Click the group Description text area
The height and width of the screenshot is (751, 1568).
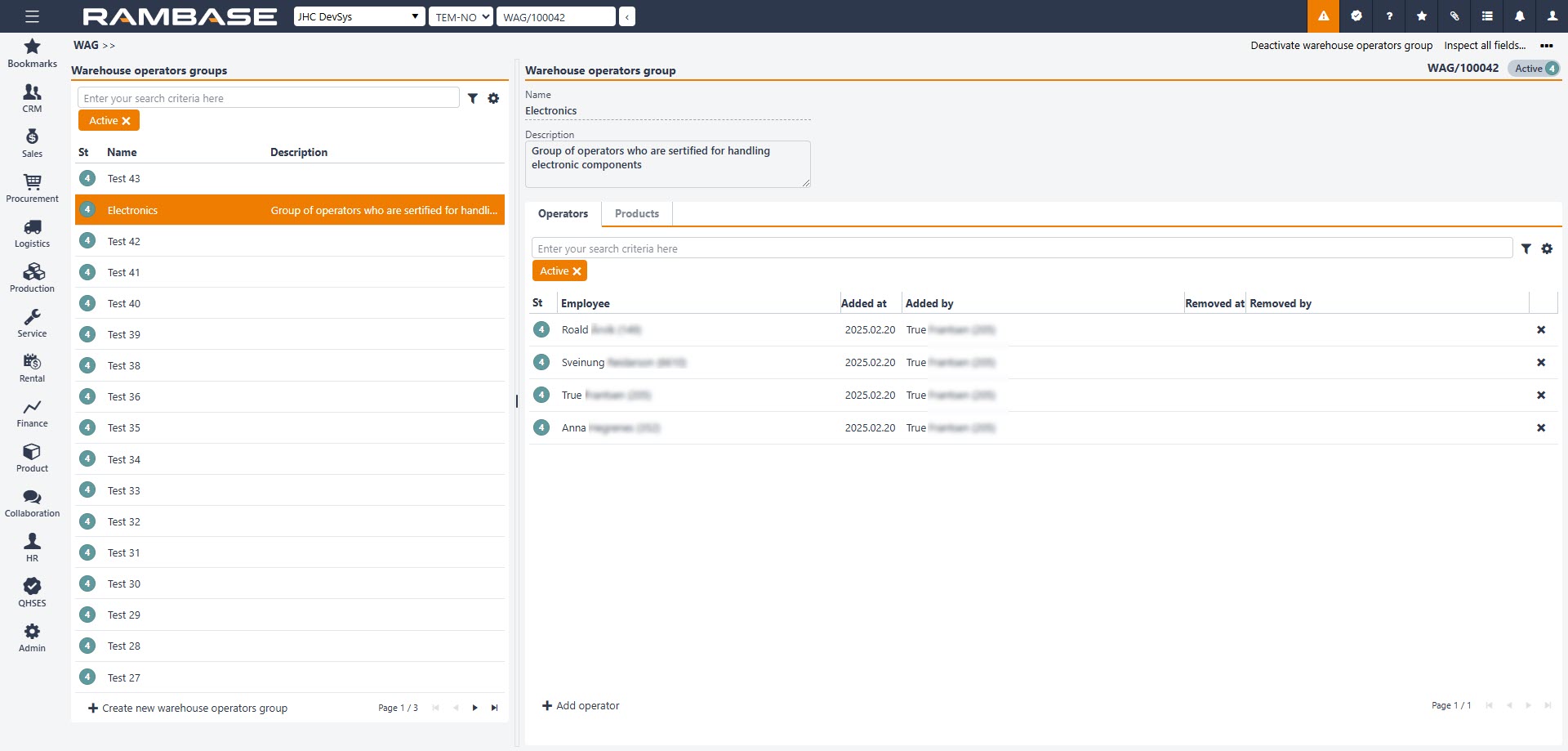(x=666, y=163)
